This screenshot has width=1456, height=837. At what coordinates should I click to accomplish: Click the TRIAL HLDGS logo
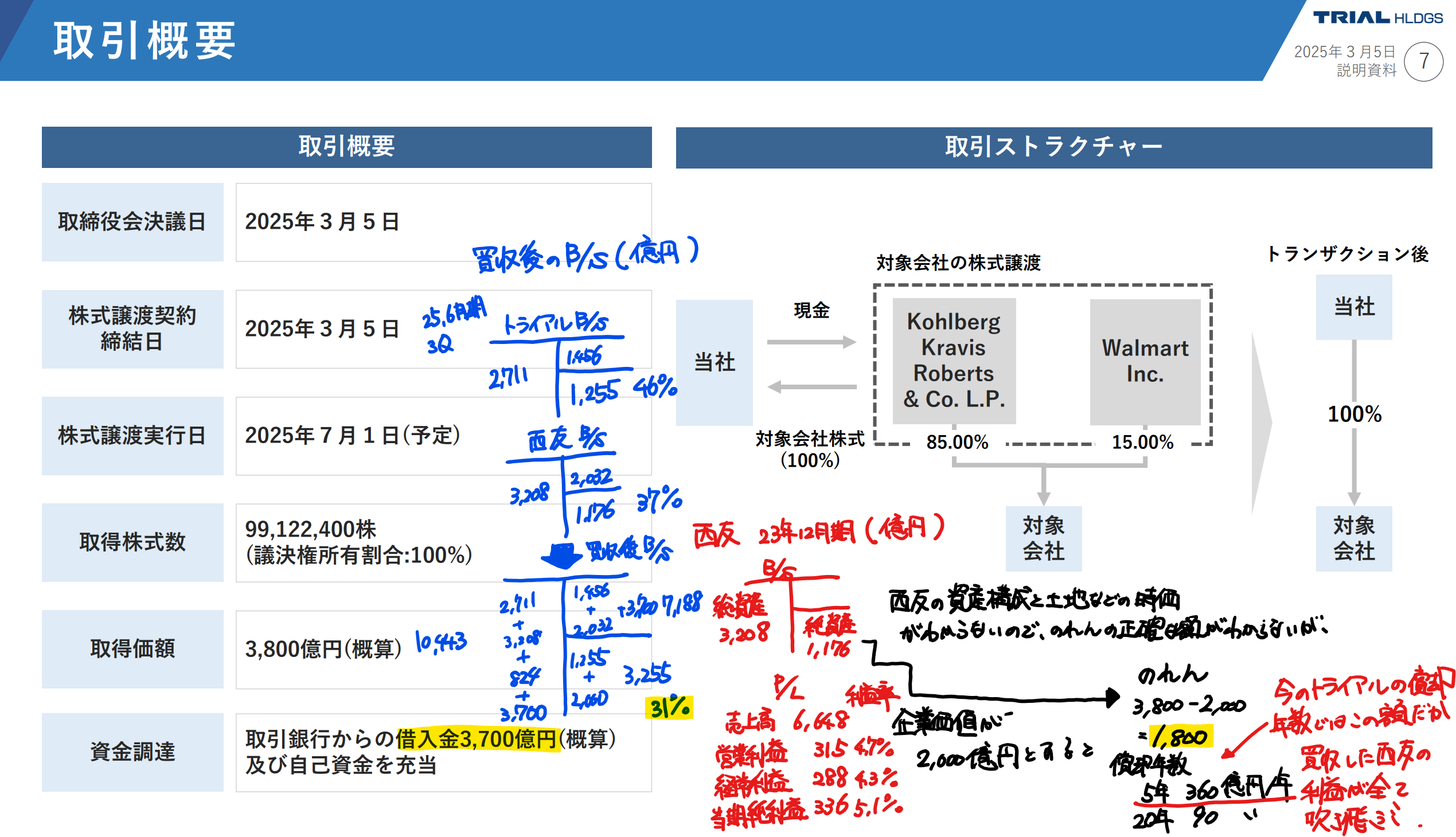[1377, 18]
